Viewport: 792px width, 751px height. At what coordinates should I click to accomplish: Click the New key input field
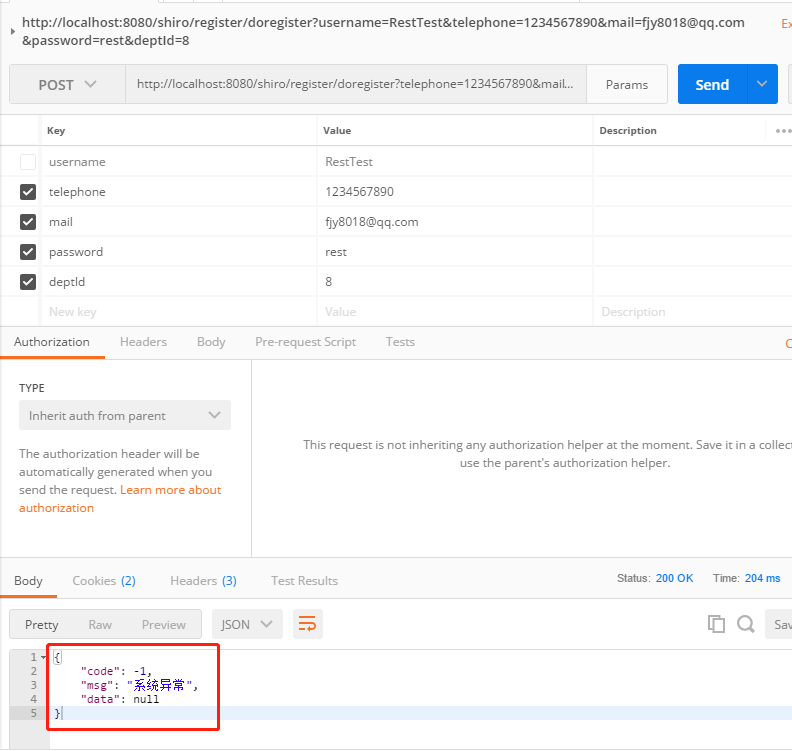(x=178, y=312)
